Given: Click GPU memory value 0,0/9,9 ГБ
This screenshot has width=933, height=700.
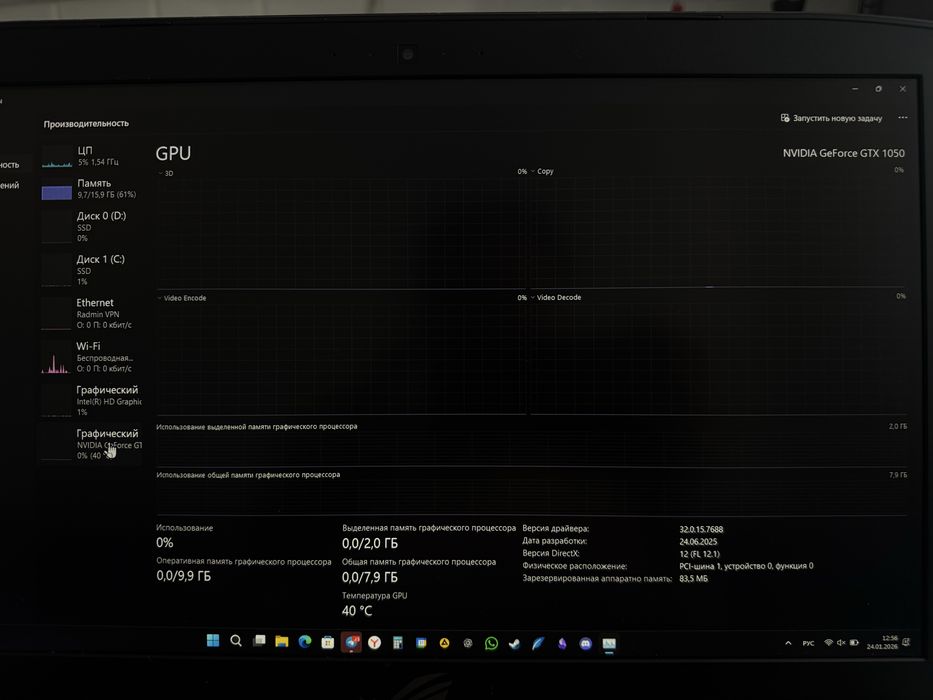Looking at the screenshot, I should pyautogui.click(x=183, y=576).
